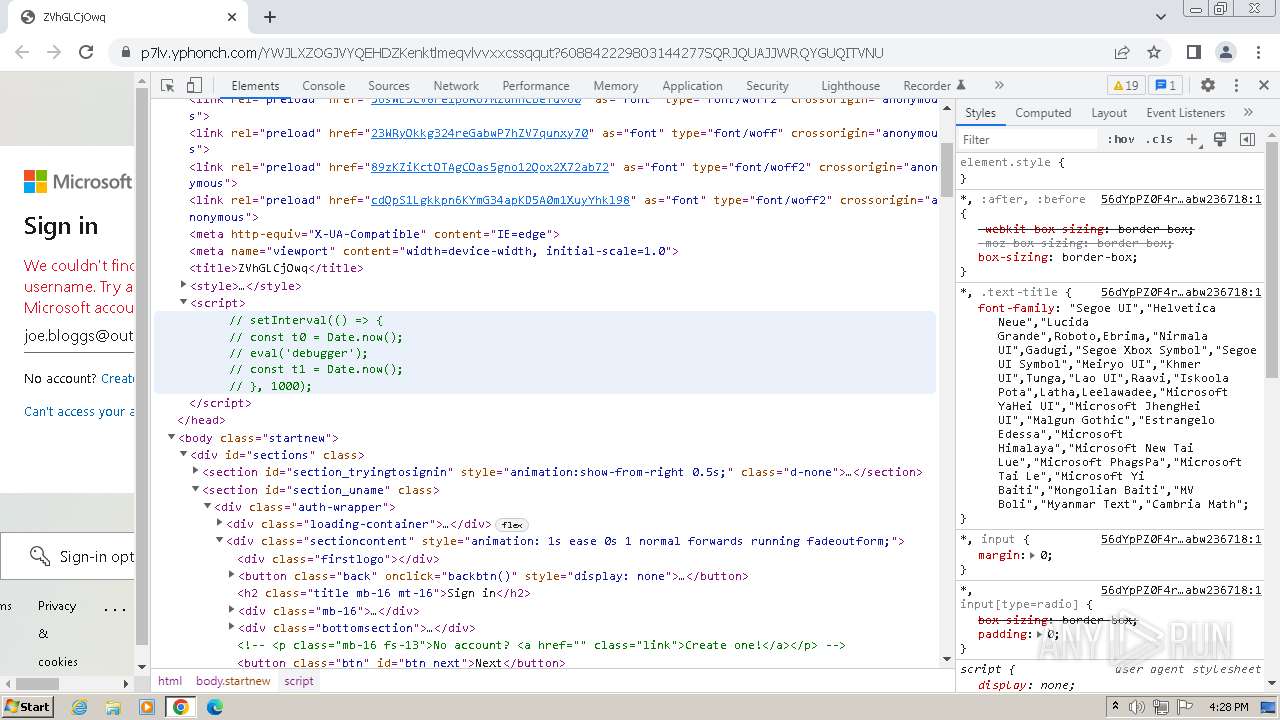
Task: Select the html breadcrumb item
Action: [x=170, y=681]
